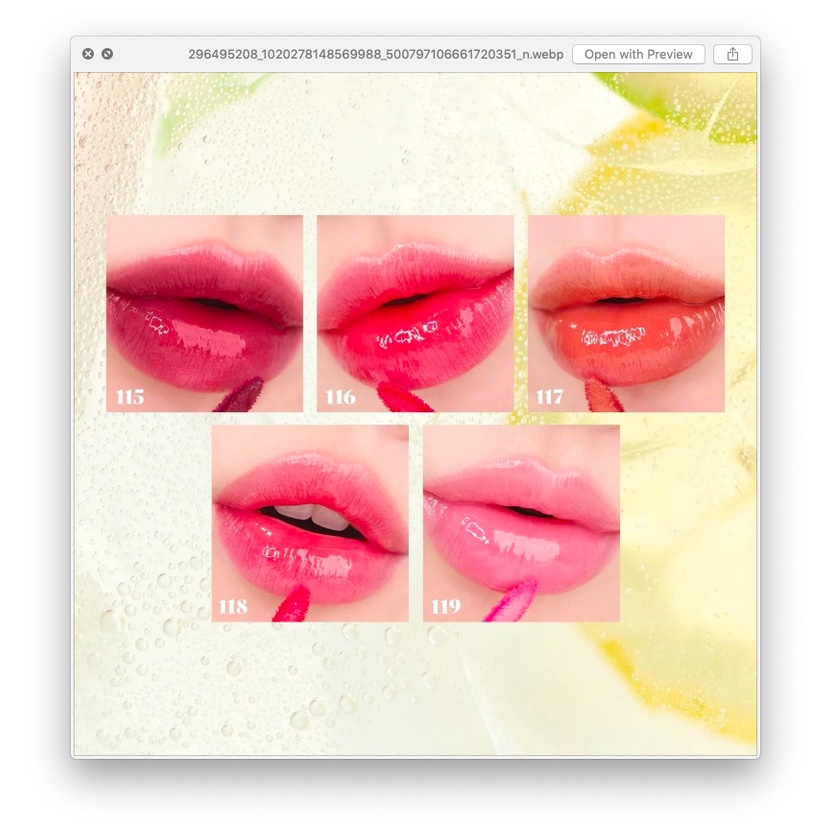Click the number 116 label
The height and width of the screenshot is (830, 830).
[x=341, y=397]
